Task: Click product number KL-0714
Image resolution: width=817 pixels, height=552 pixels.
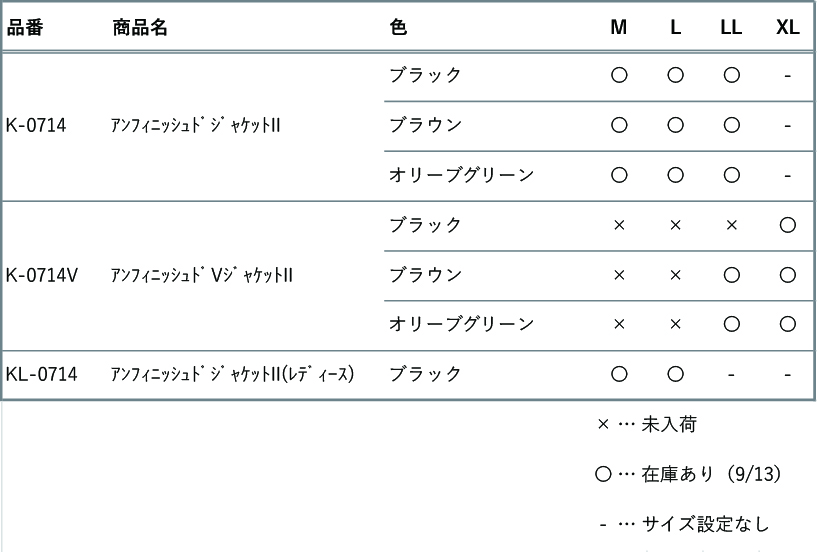Action: pos(42,374)
